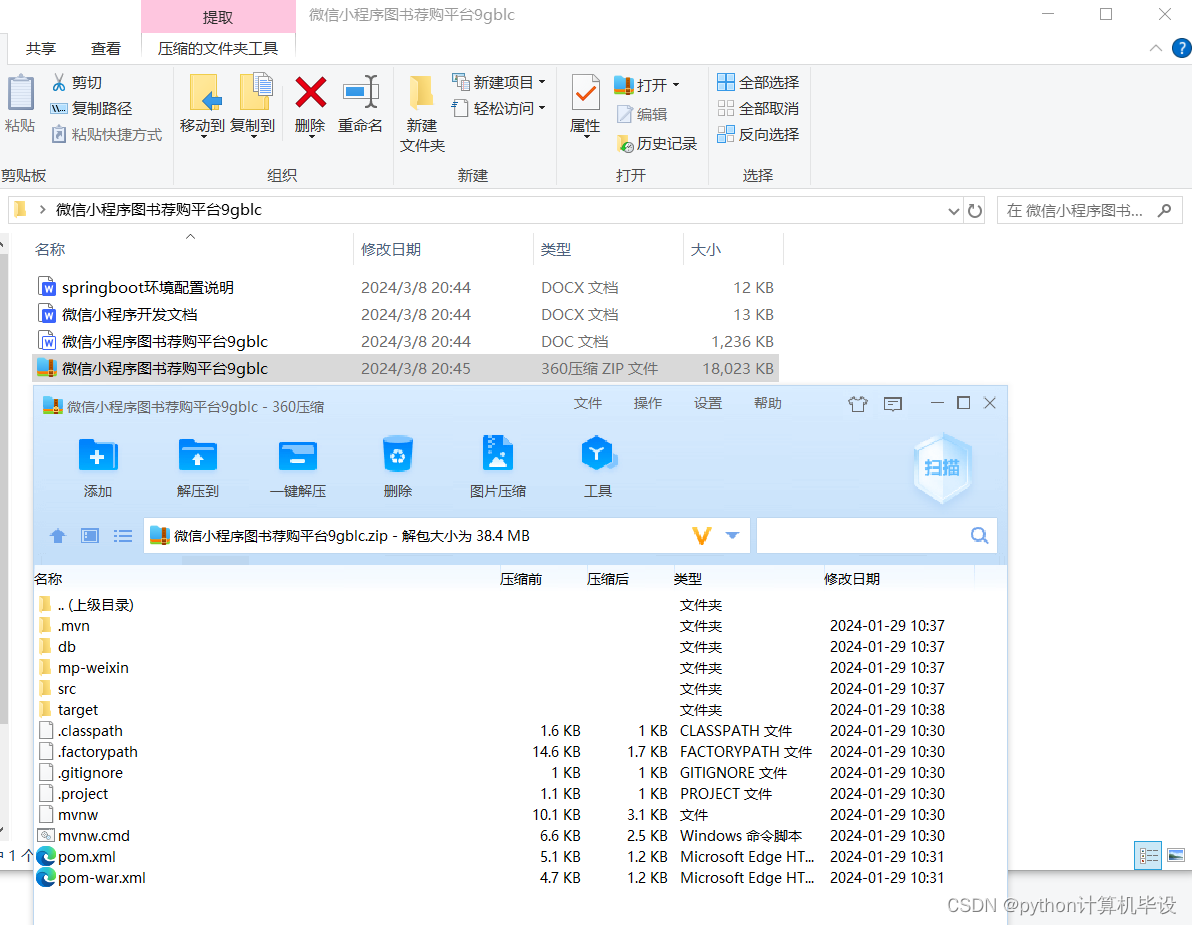Click 复制路径 in the ribbon
This screenshot has height=925, width=1192.
click(x=91, y=109)
